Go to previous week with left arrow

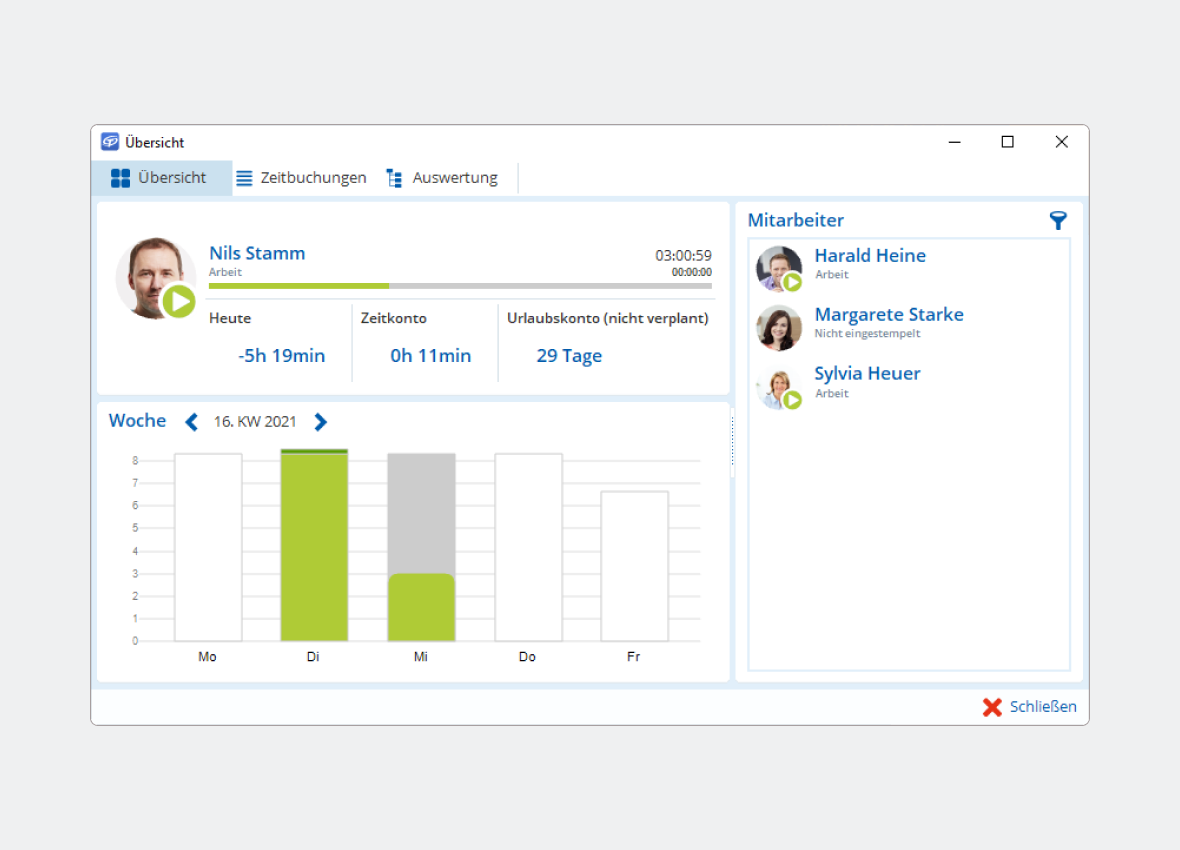pyautogui.click(x=192, y=422)
